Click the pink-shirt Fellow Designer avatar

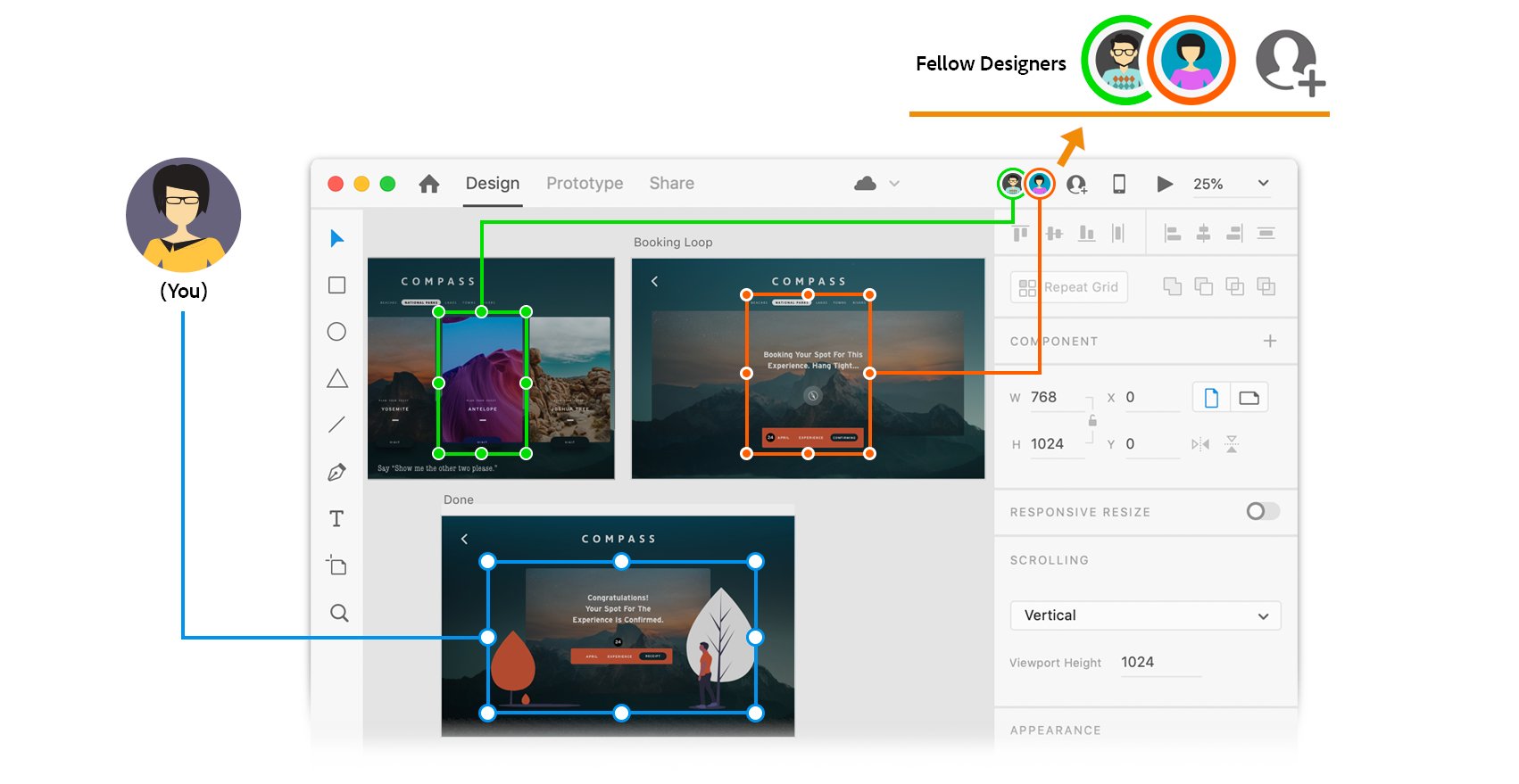pyautogui.click(x=1191, y=61)
